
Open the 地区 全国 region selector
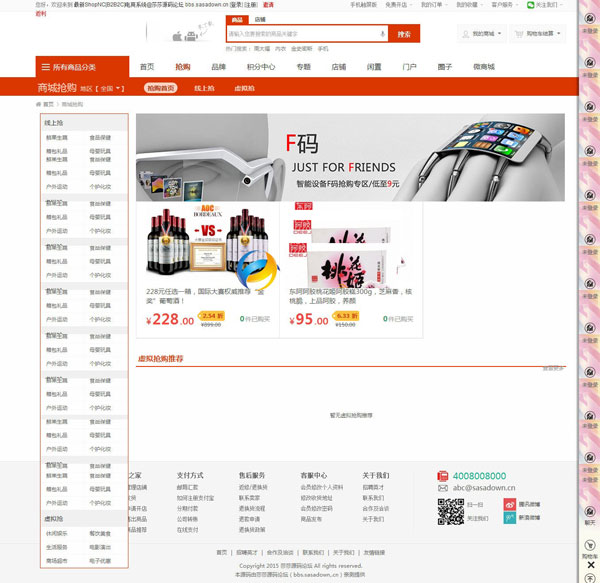tap(102, 89)
